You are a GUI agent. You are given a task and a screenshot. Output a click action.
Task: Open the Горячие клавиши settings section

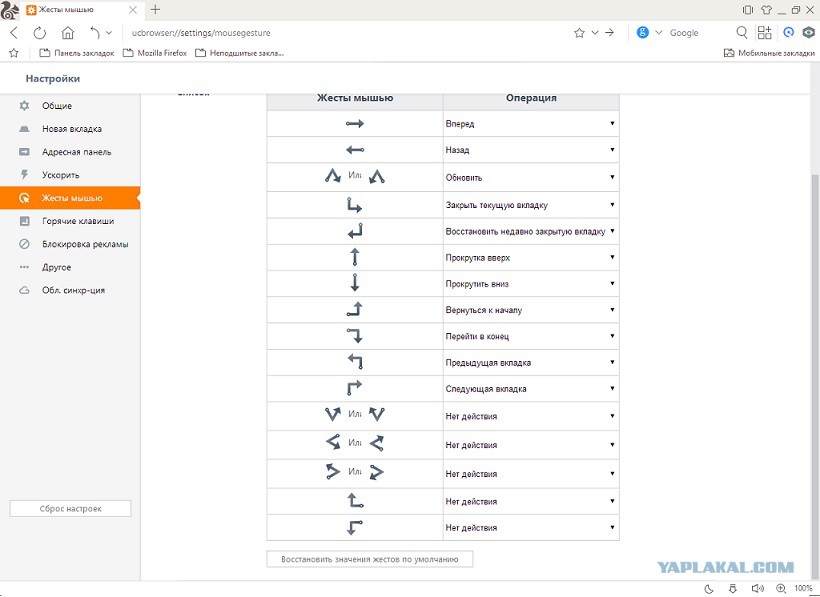(77, 221)
